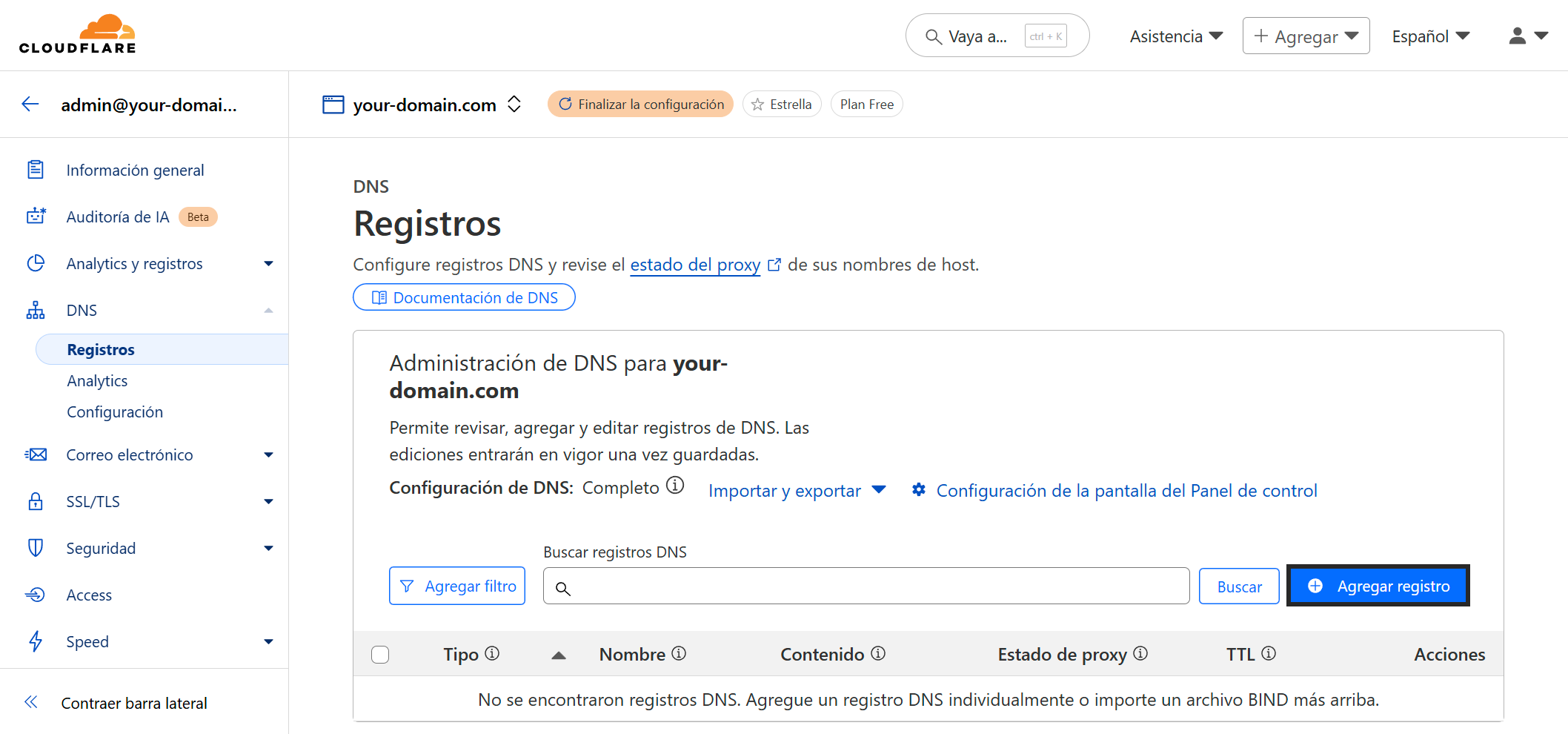Click the Buscar registros DNS input field

point(866,586)
